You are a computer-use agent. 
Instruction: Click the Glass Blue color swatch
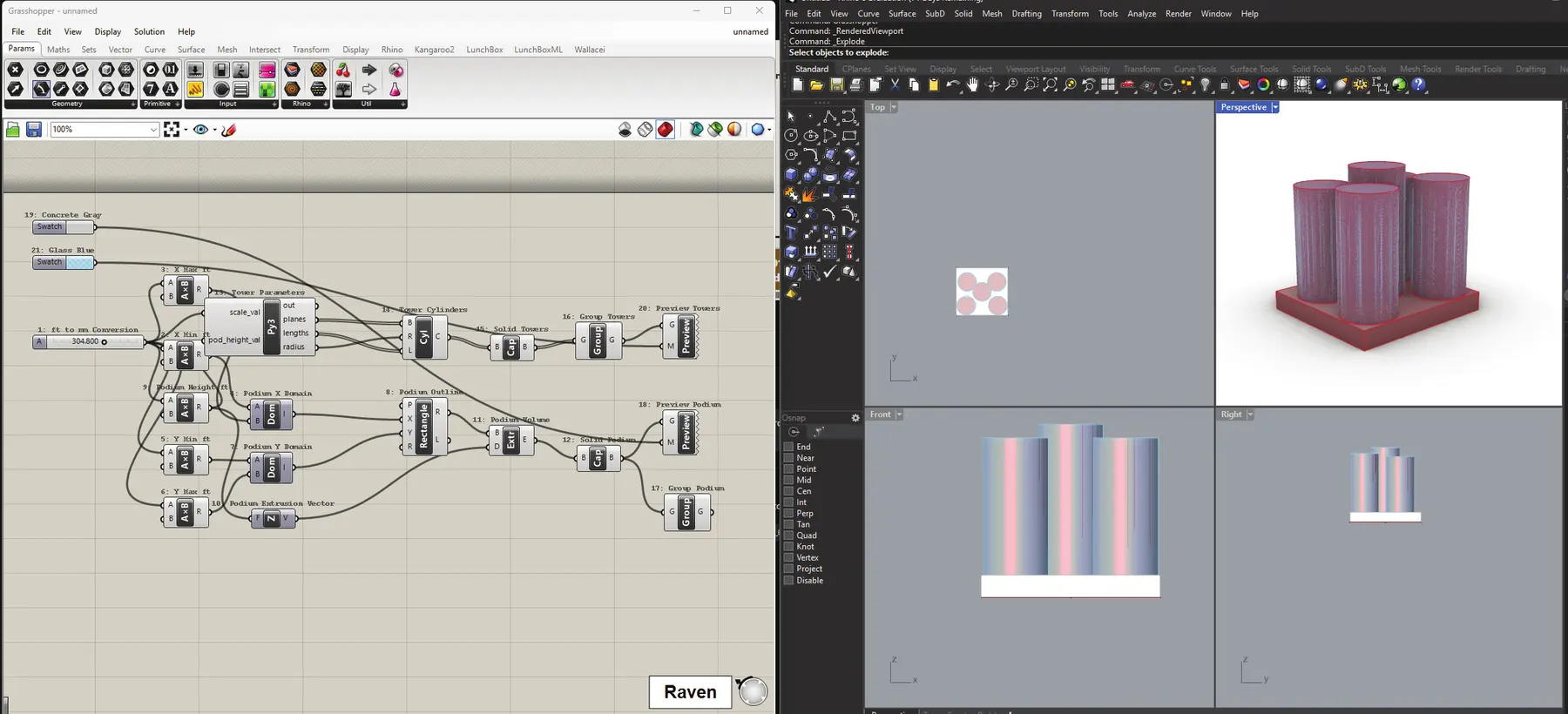click(x=80, y=262)
